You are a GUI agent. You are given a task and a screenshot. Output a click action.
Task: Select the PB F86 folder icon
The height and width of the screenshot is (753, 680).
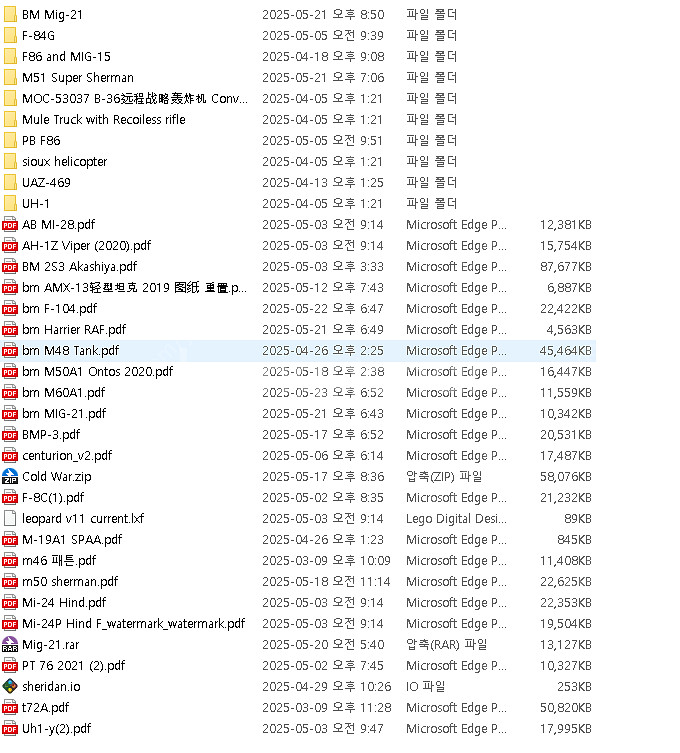(x=10, y=140)
